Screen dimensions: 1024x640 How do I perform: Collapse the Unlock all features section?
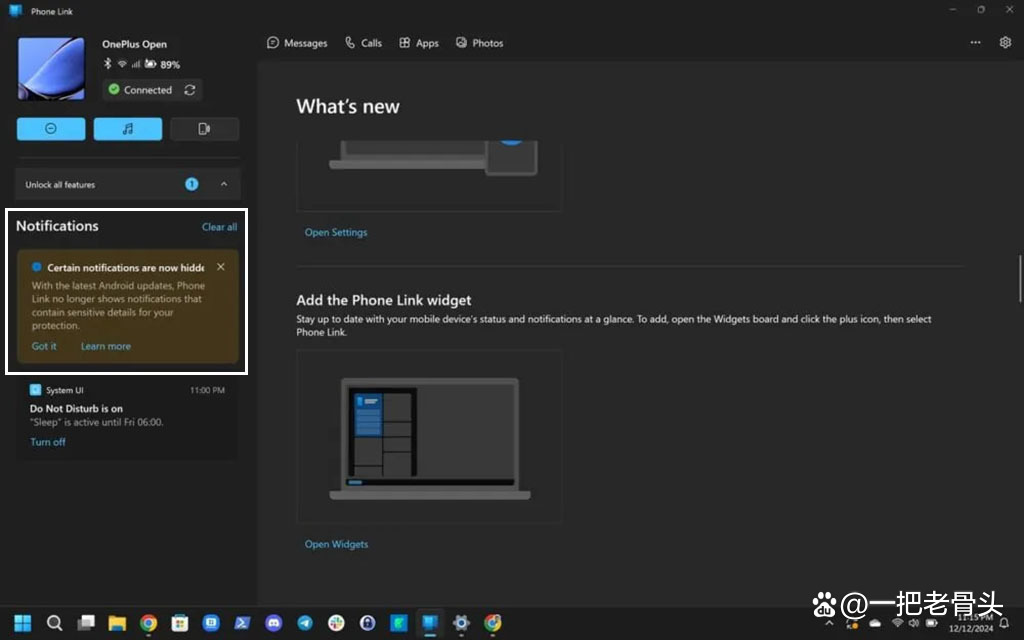224,184
